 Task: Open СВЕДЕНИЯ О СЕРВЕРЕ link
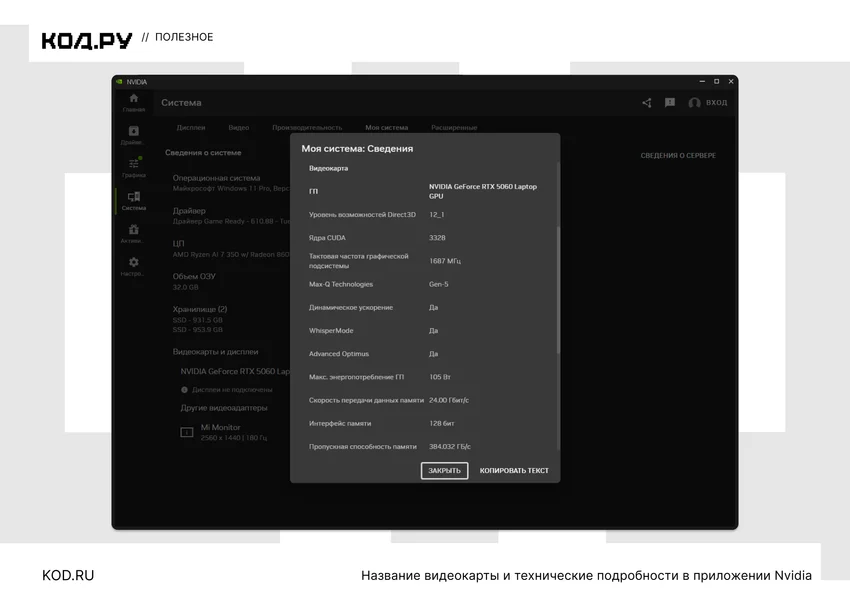point(678,156)
